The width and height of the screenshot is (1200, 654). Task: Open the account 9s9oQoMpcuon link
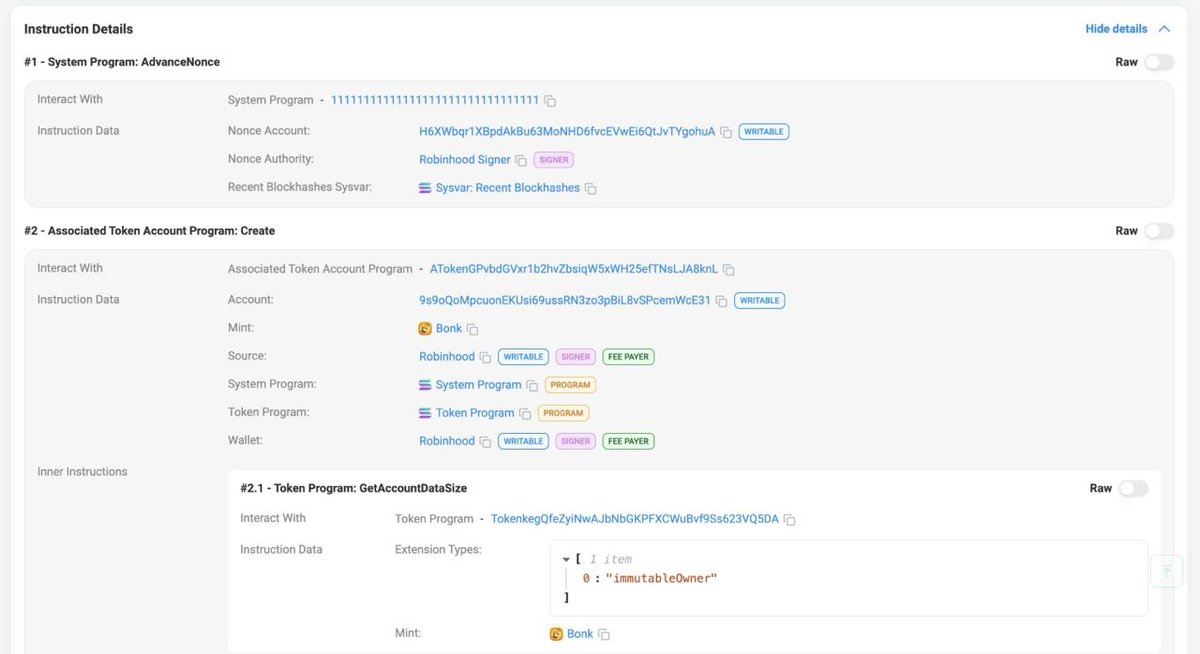(x=565, y=300)
